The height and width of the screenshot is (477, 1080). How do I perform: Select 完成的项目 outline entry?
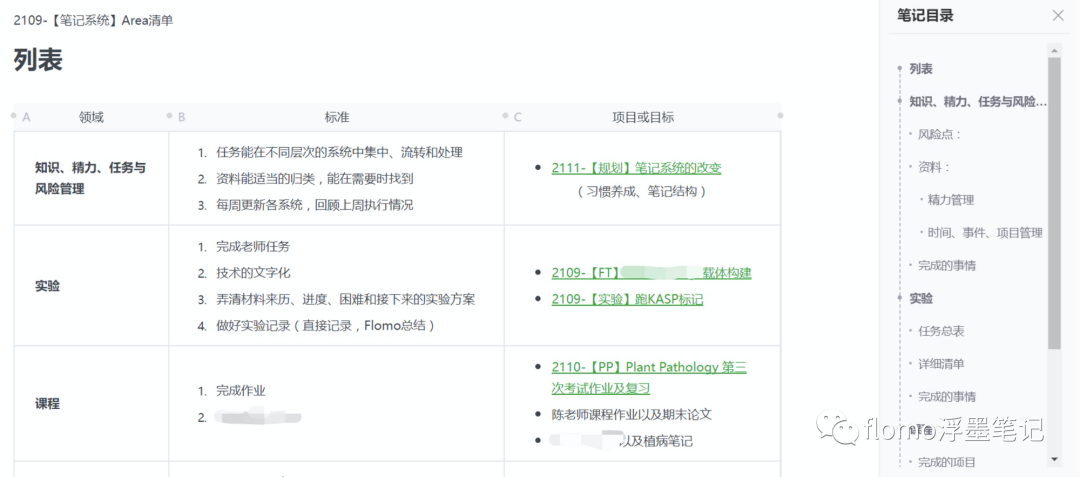pyautogui.click(x=946, y=462)
